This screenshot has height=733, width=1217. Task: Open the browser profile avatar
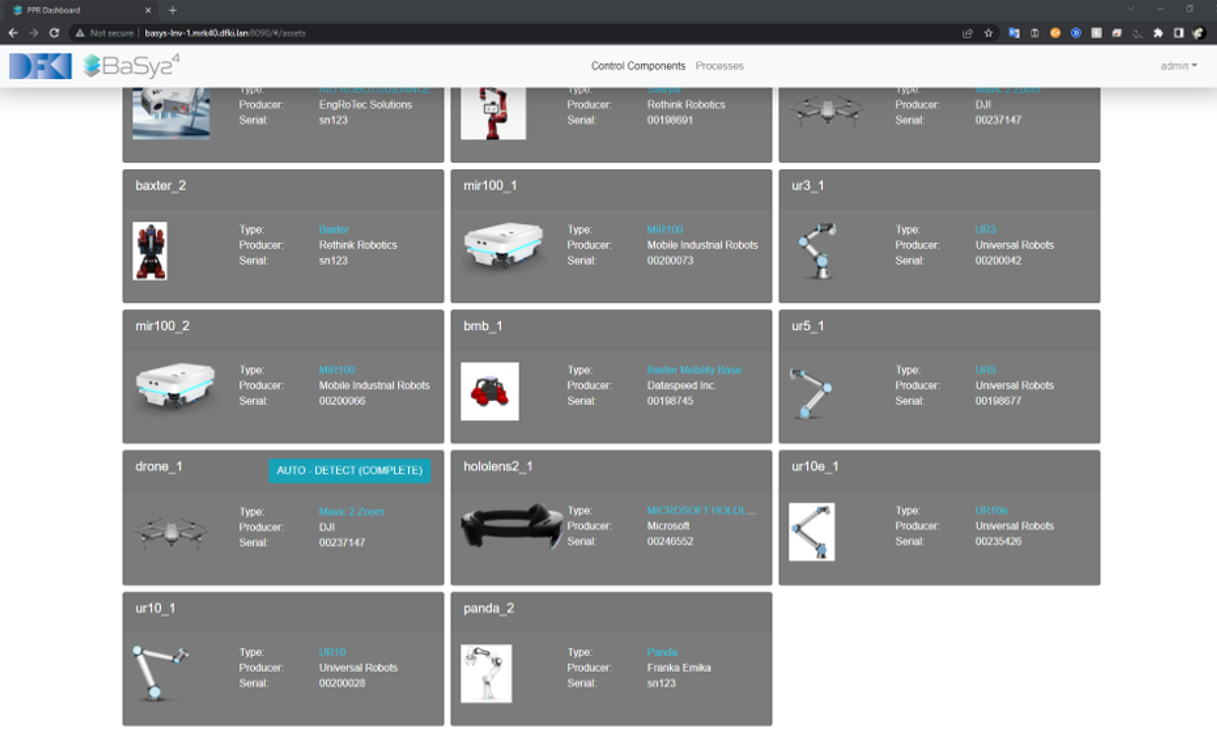pos(1198,33)
